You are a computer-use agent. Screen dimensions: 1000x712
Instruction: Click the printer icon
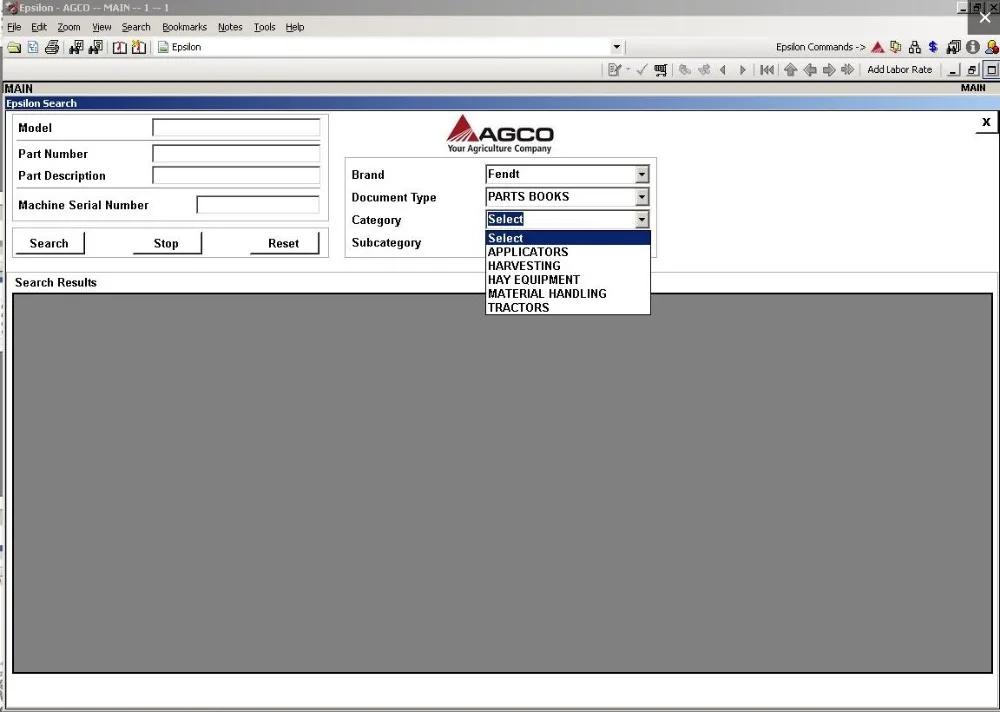(x=52, y=47)
